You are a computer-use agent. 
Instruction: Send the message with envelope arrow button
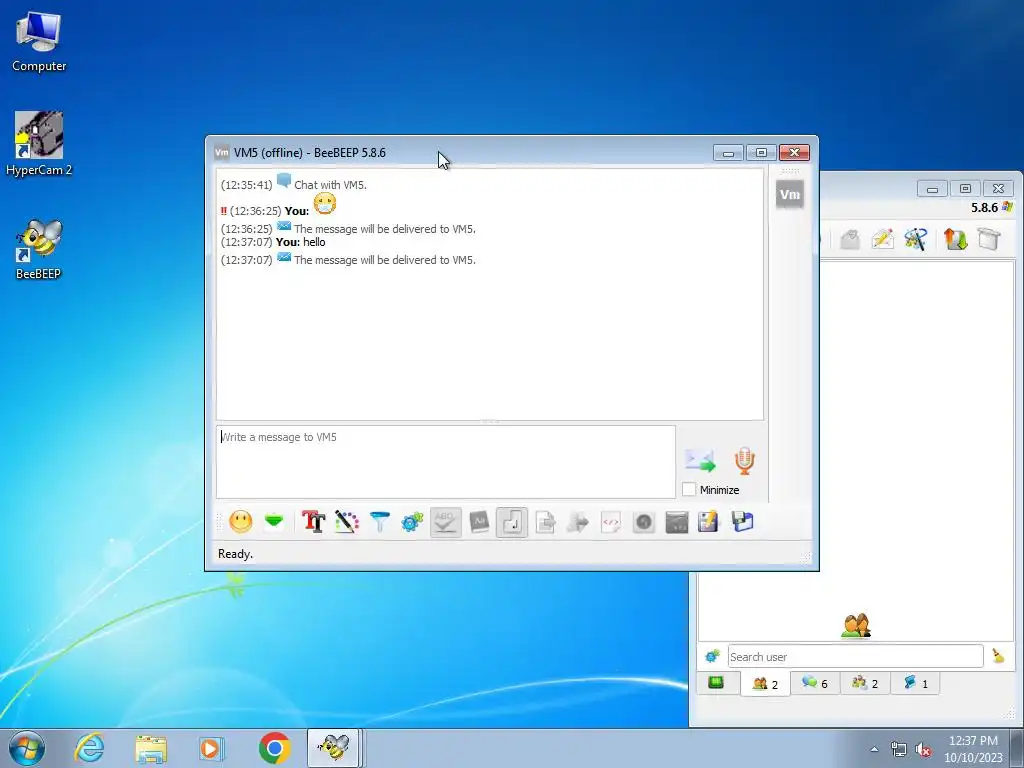coord(700,460)
